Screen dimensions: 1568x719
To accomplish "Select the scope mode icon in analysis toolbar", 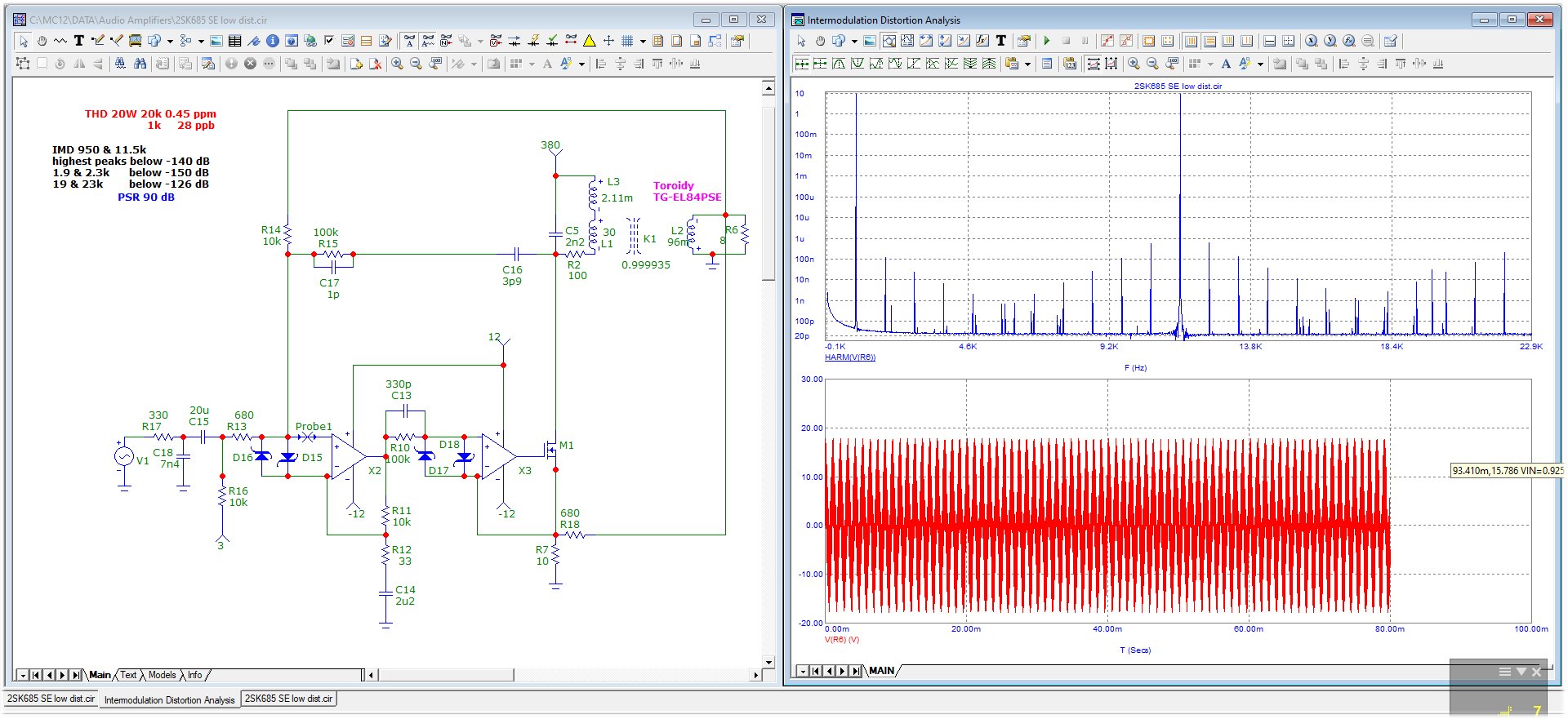I will [889, 41].
